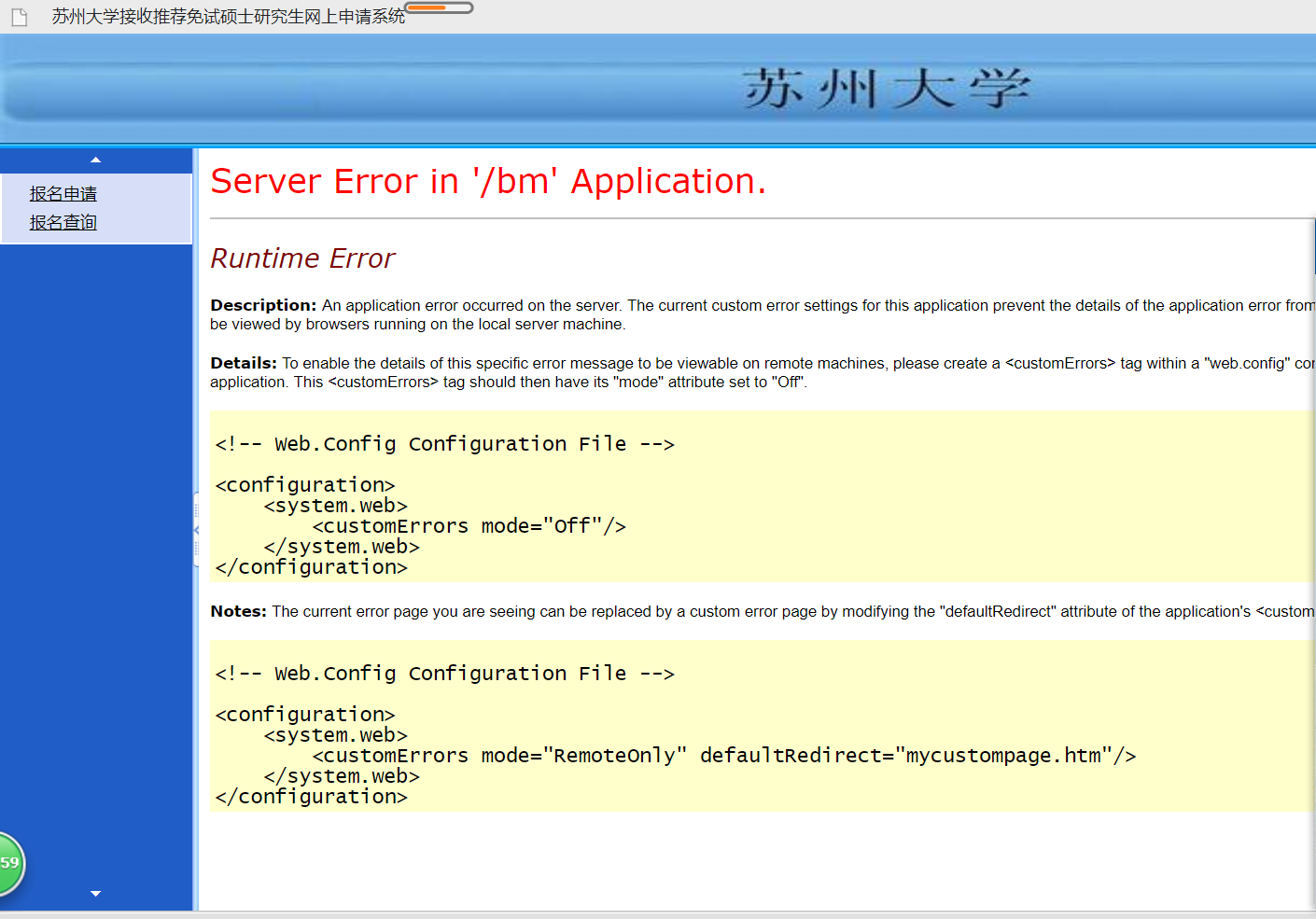The height and width of the screenshot is (919, 1316).
Task: Click the 苏州大学 banner logo
Action: click(x=887, y=90)
